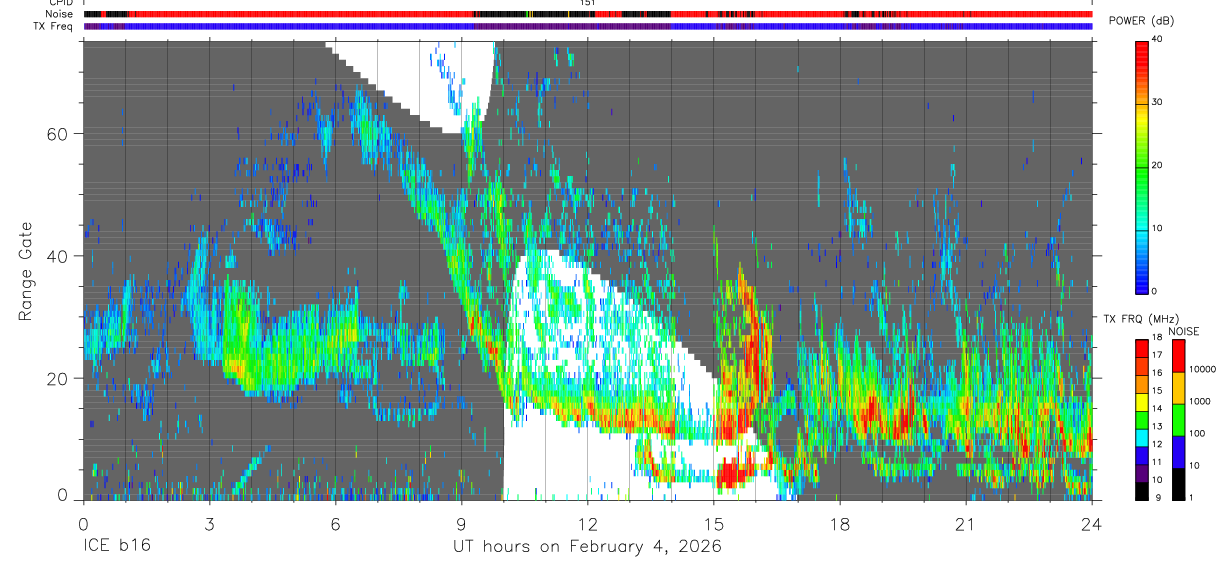Pick the red 17-18 MHz TX FRQ swatch
Screen dimensions: 1228x567
(x=1141, y=347)
